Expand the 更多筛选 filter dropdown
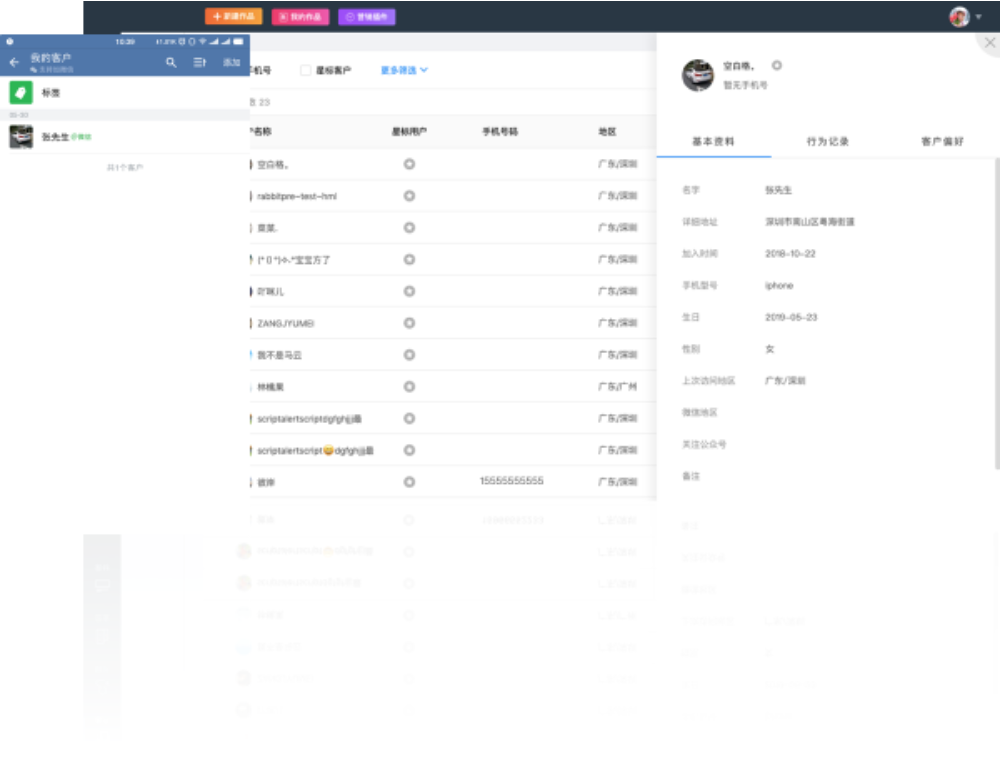This screenshot has width=1000, height=771. pyautogui.click(x=404, y=70)
